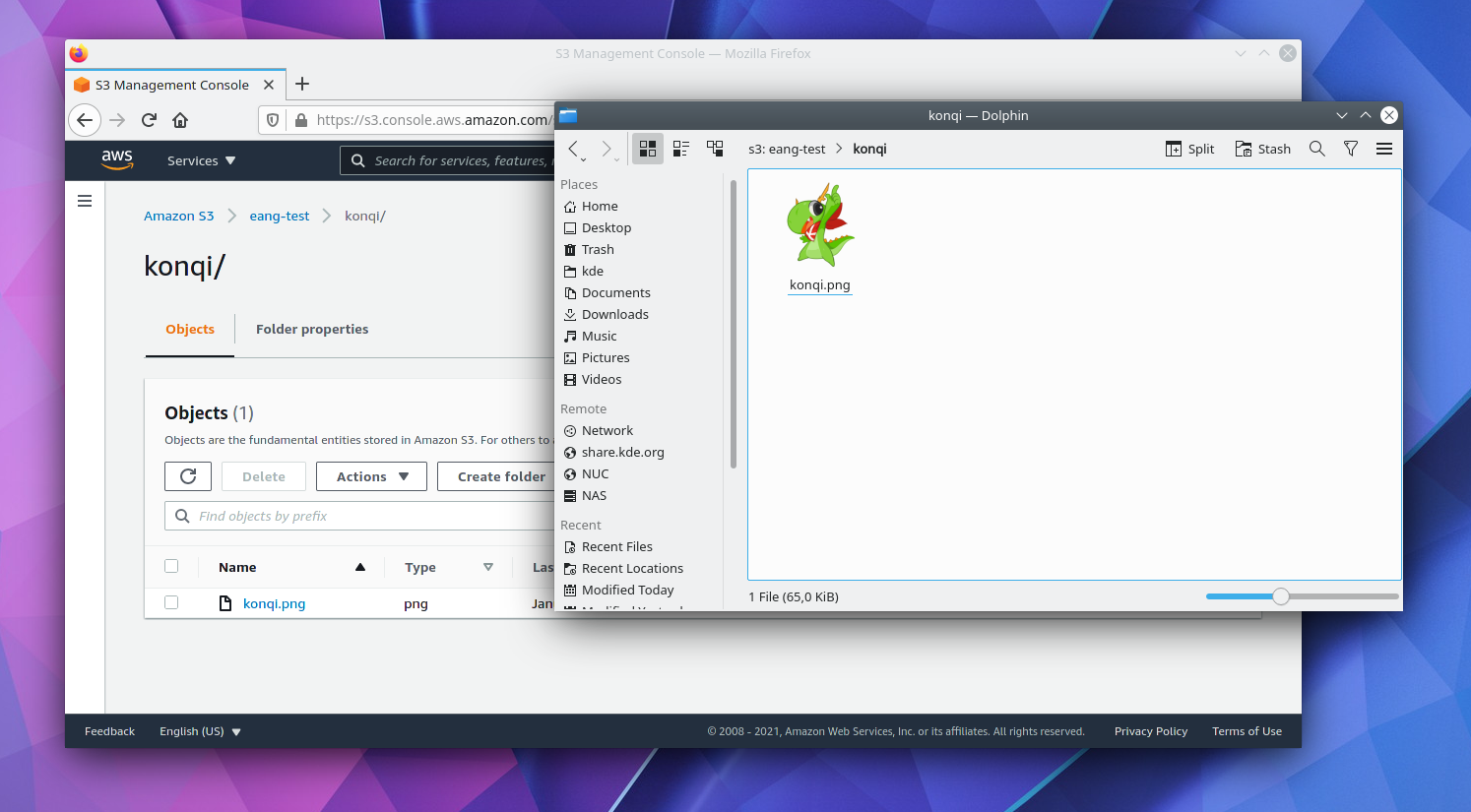Reload the page in Firefox
Screen dimensions: 1471x812
149,120
